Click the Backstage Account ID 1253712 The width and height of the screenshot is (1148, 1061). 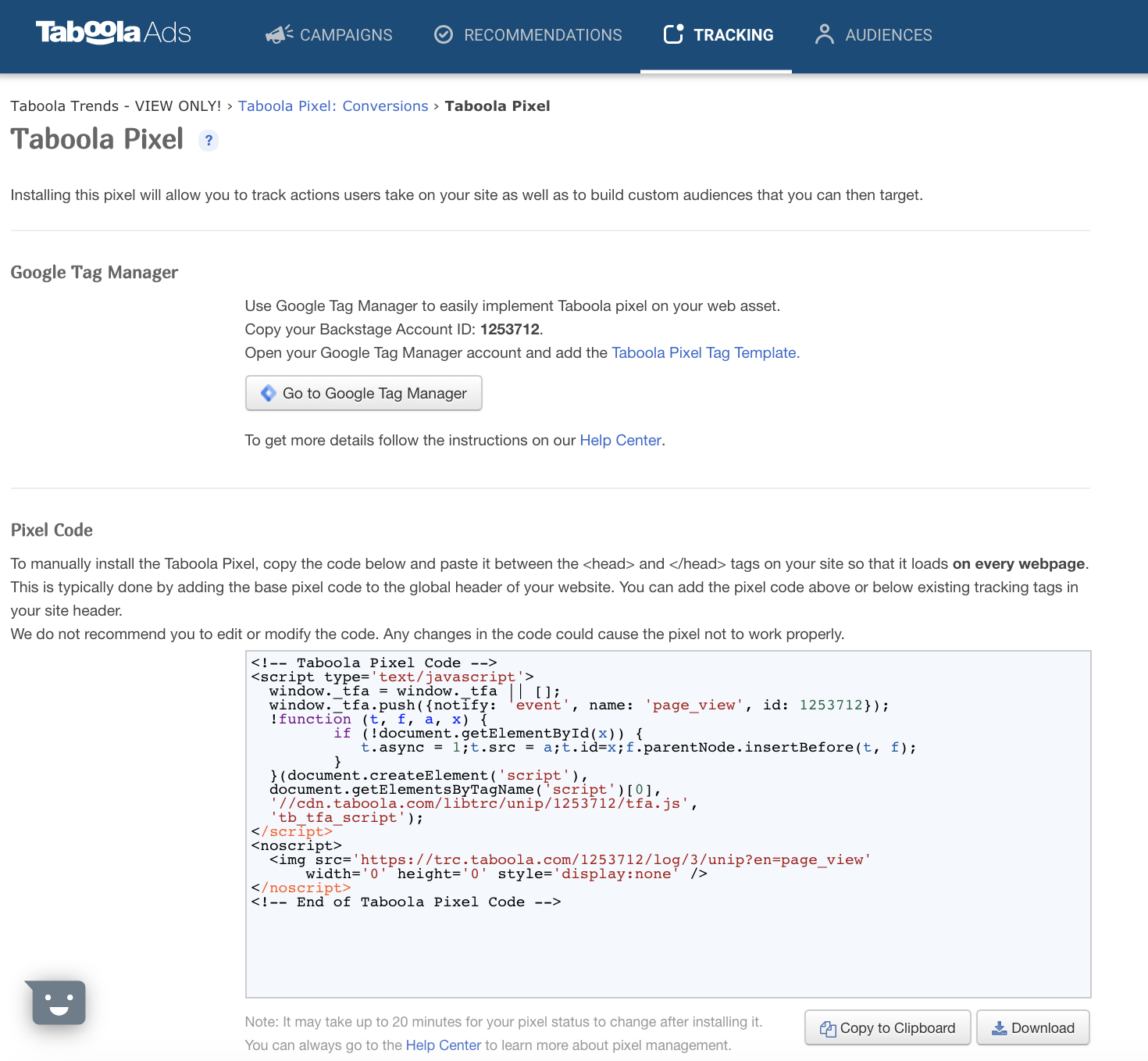tap(510, 329)
